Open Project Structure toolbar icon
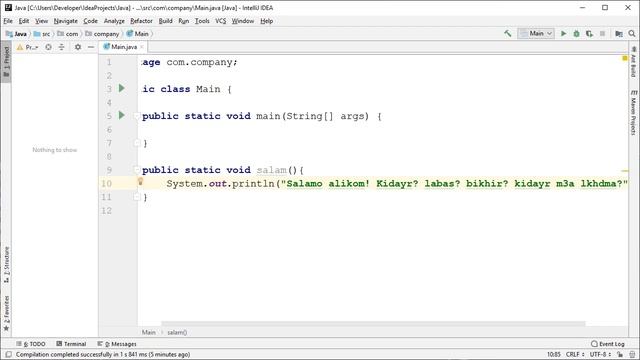Image resolution: width=640 pixels, height=360 pixels. tap(619, 33)
